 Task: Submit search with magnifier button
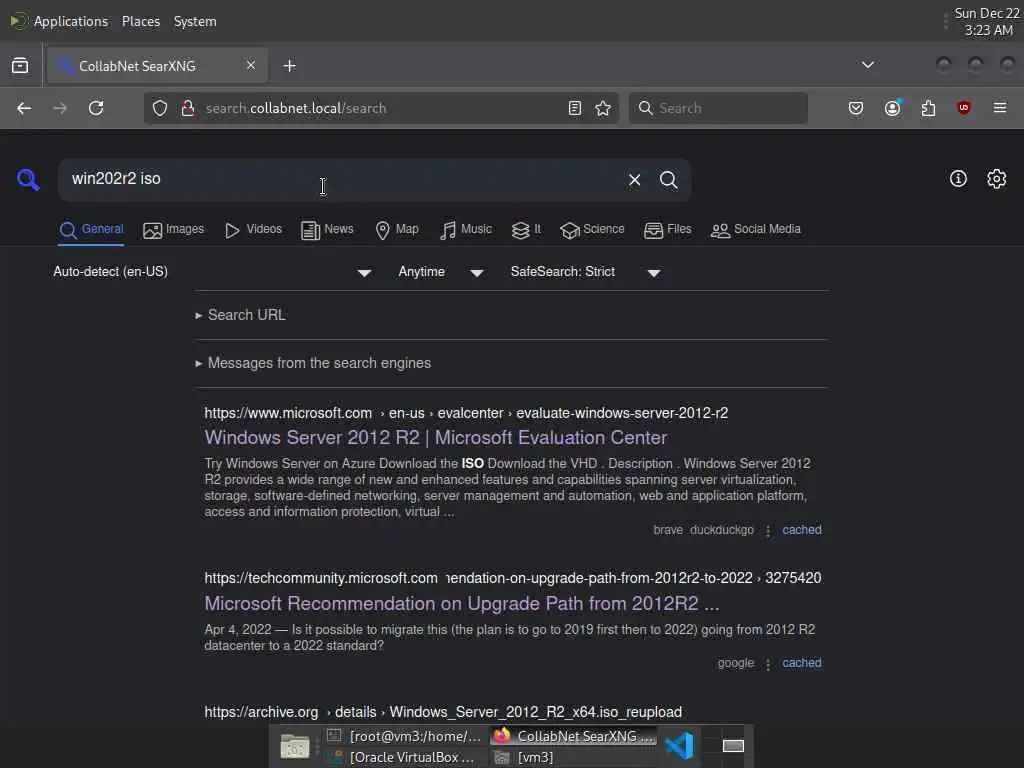point(668,180)
